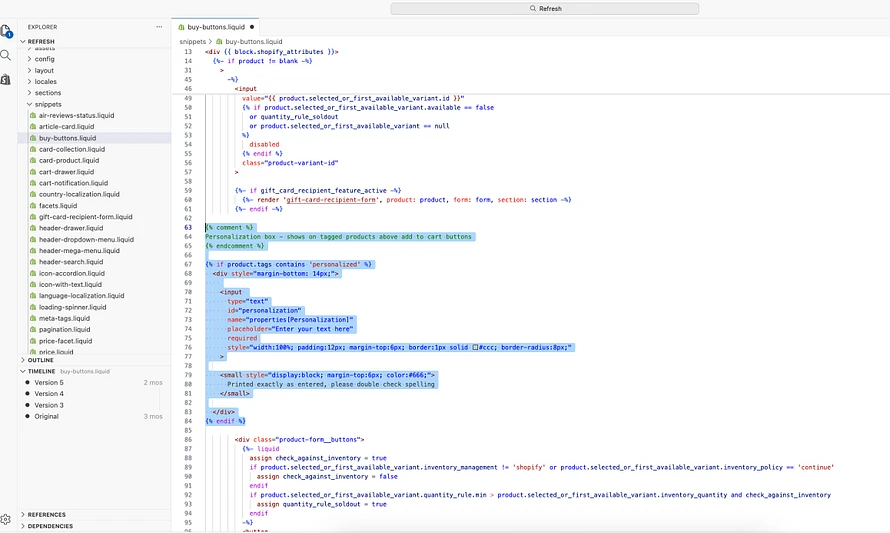Open country-localization.liquid file
This screenshot has width=890, height=533.
click(79, 194)
